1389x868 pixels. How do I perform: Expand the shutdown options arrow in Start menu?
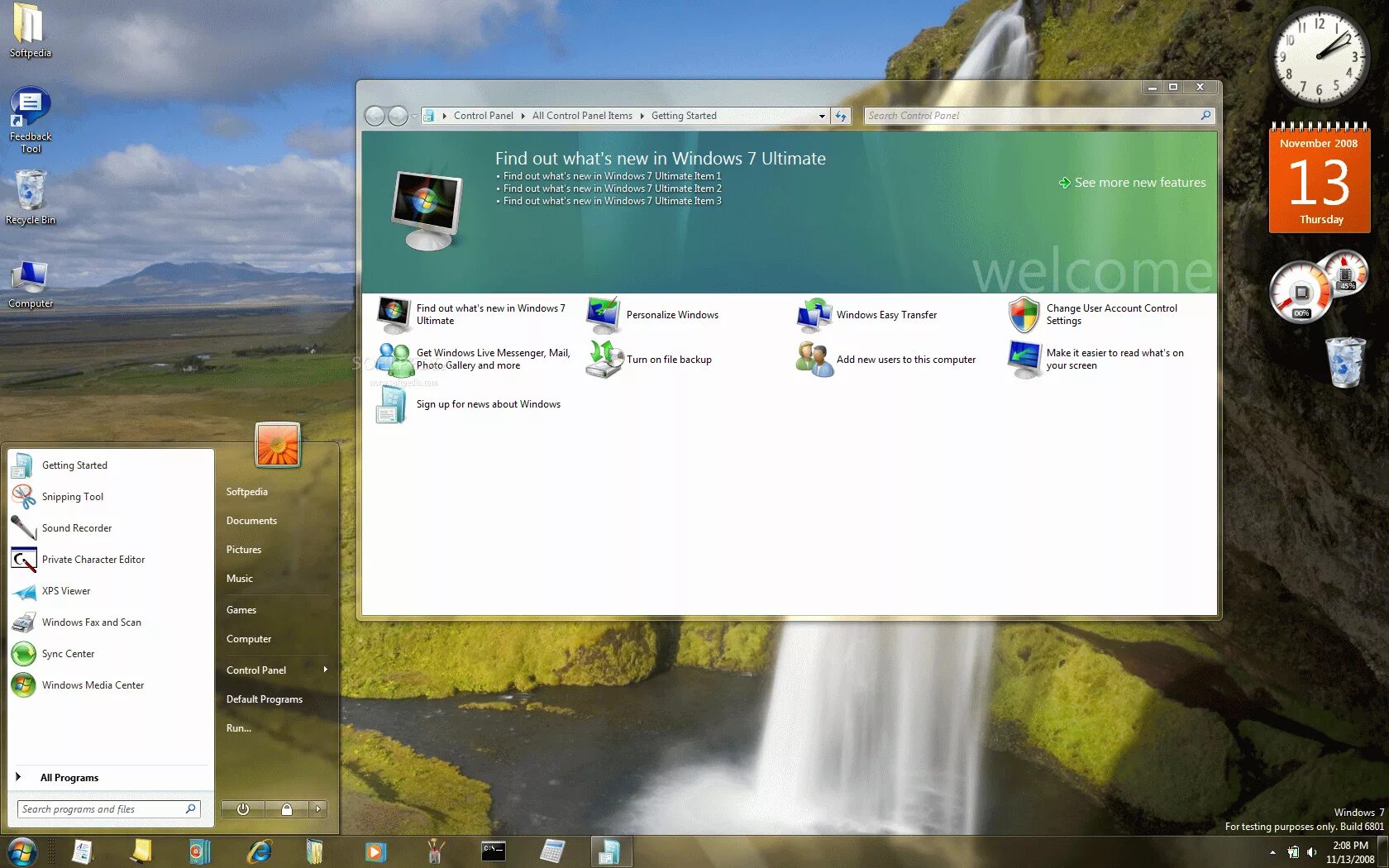(x=318, y=809)
